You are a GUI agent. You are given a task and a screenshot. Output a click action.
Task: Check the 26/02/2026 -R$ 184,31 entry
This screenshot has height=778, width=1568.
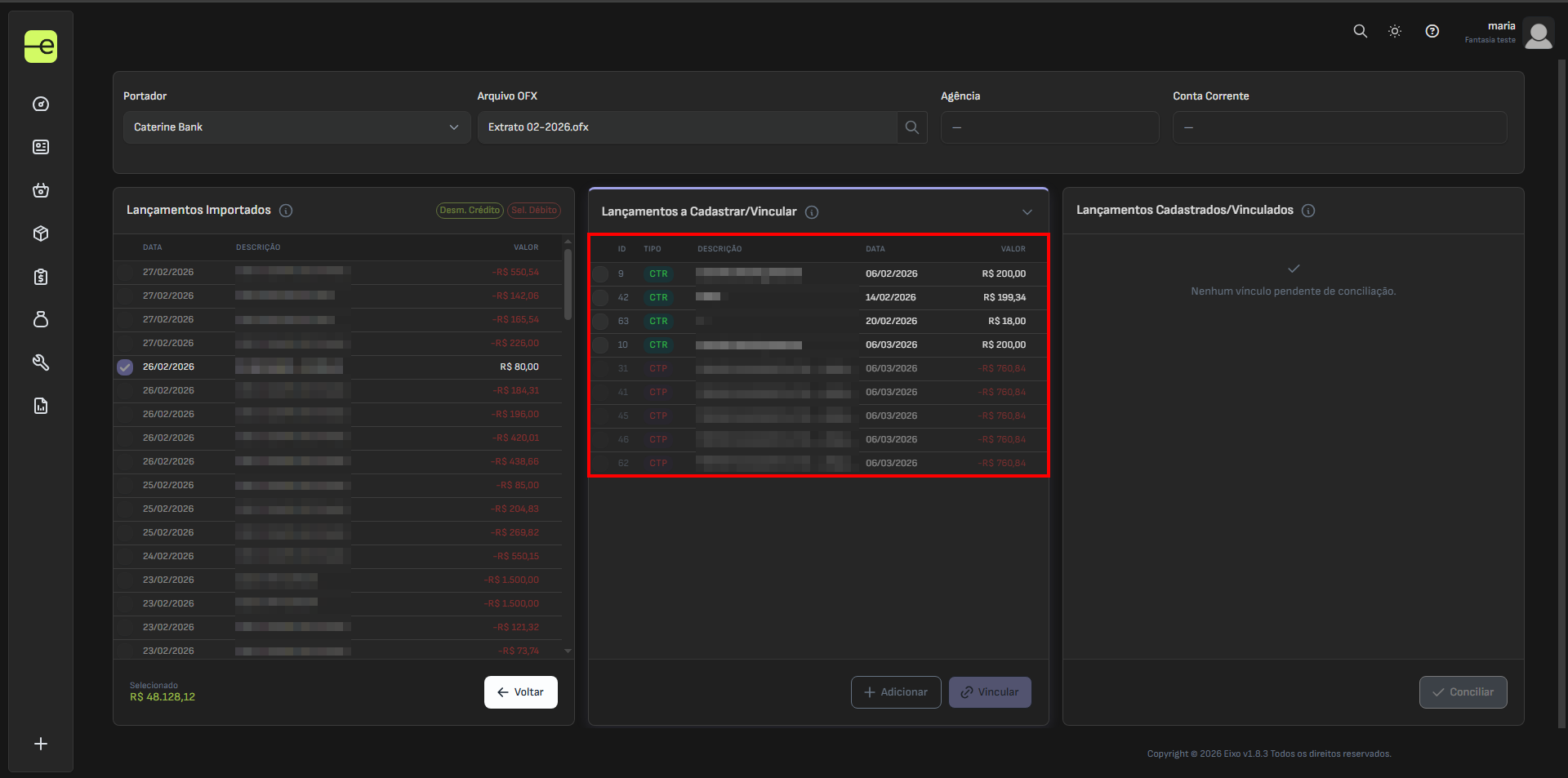[125, 391]
